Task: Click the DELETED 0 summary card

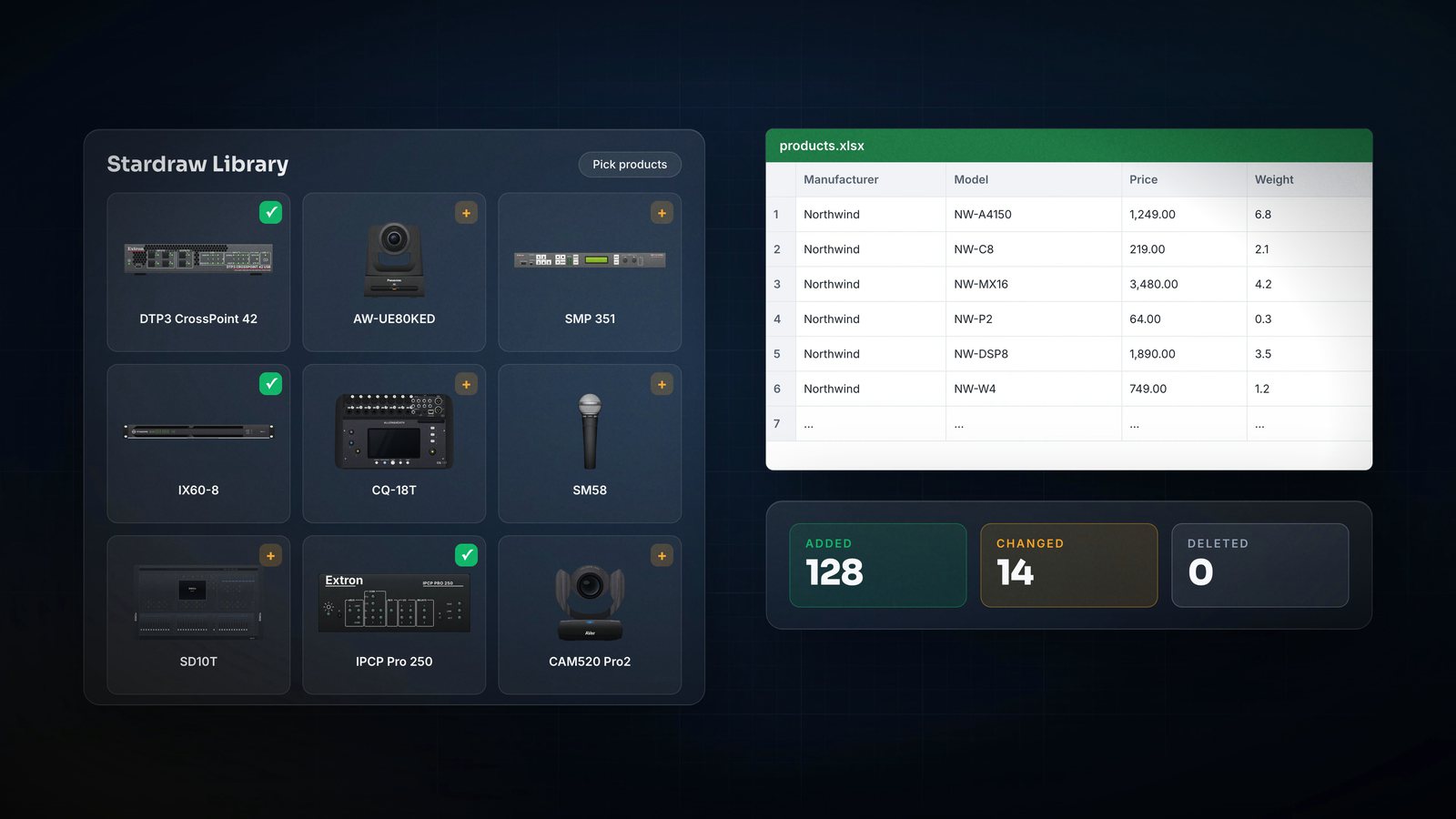Action: click(1260, 565)
